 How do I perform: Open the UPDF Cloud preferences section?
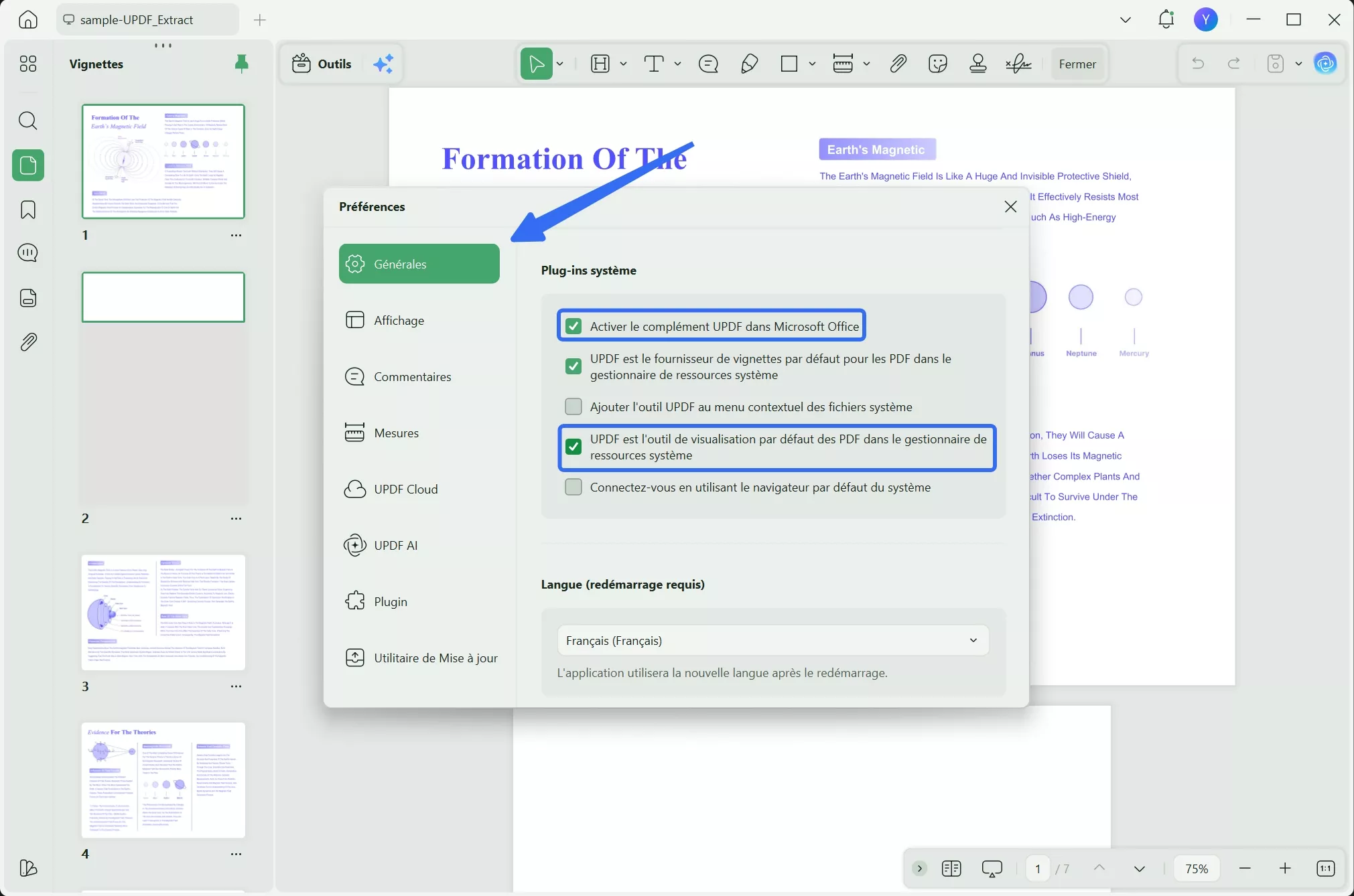tap(405, 489)
